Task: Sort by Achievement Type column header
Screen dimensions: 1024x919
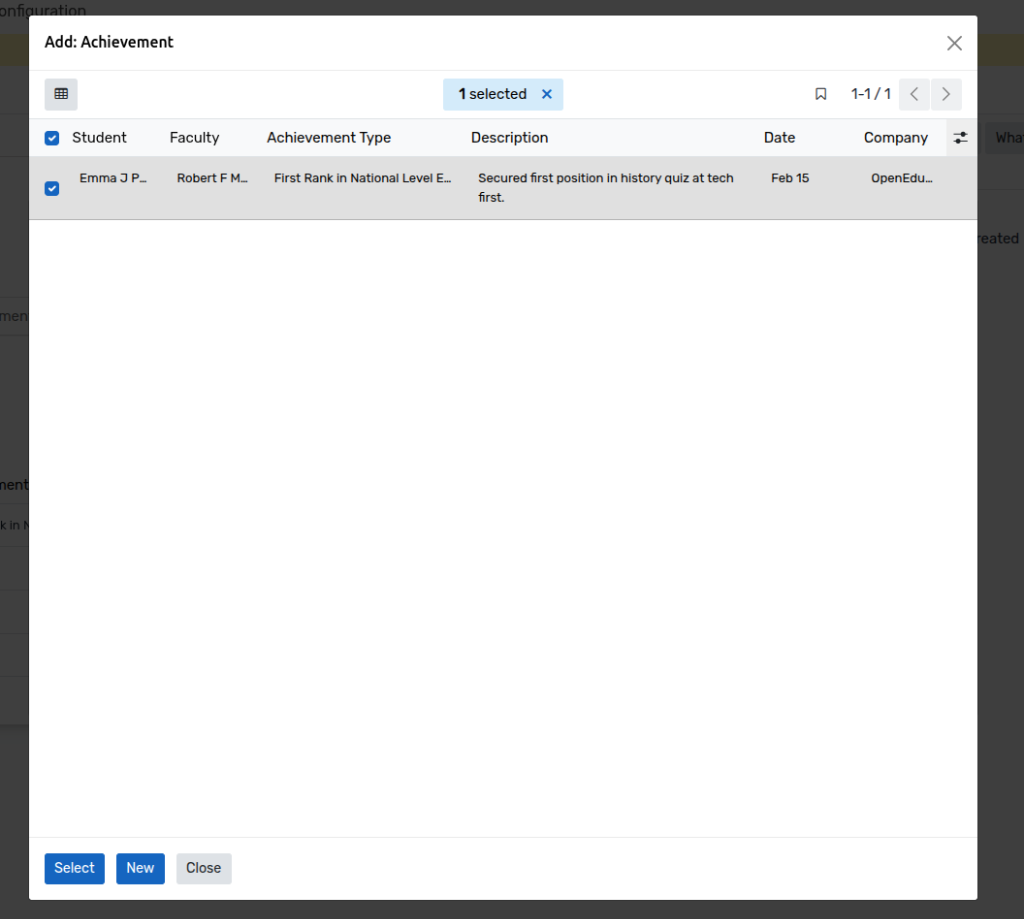Action: click(x=328, y=138)
